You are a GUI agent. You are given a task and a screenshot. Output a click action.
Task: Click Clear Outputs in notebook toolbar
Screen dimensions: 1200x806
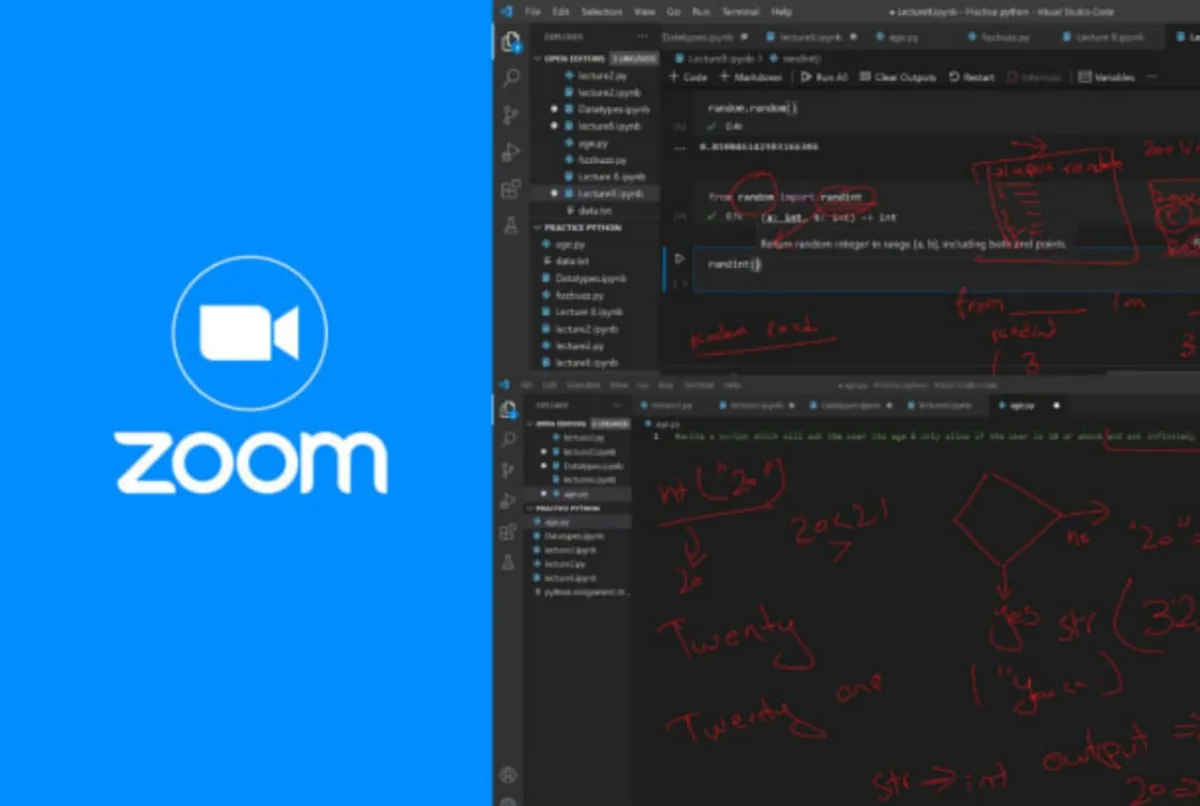[x=897, y=77]
